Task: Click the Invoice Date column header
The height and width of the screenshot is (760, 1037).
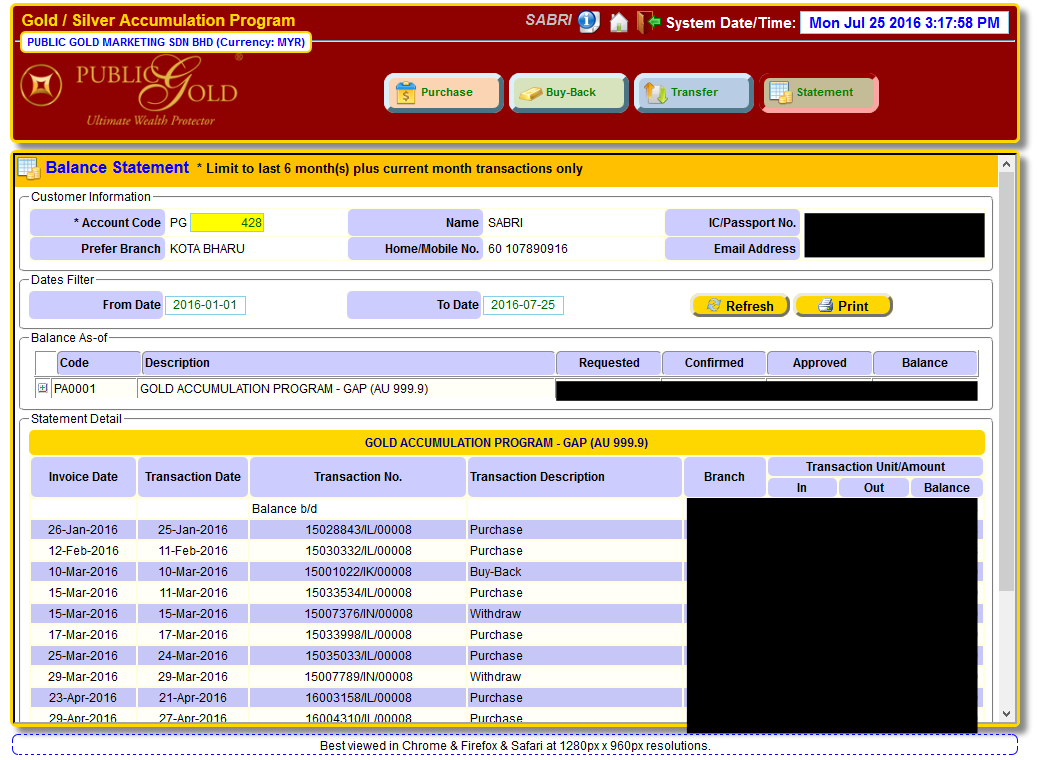Action: pos(83,477)
